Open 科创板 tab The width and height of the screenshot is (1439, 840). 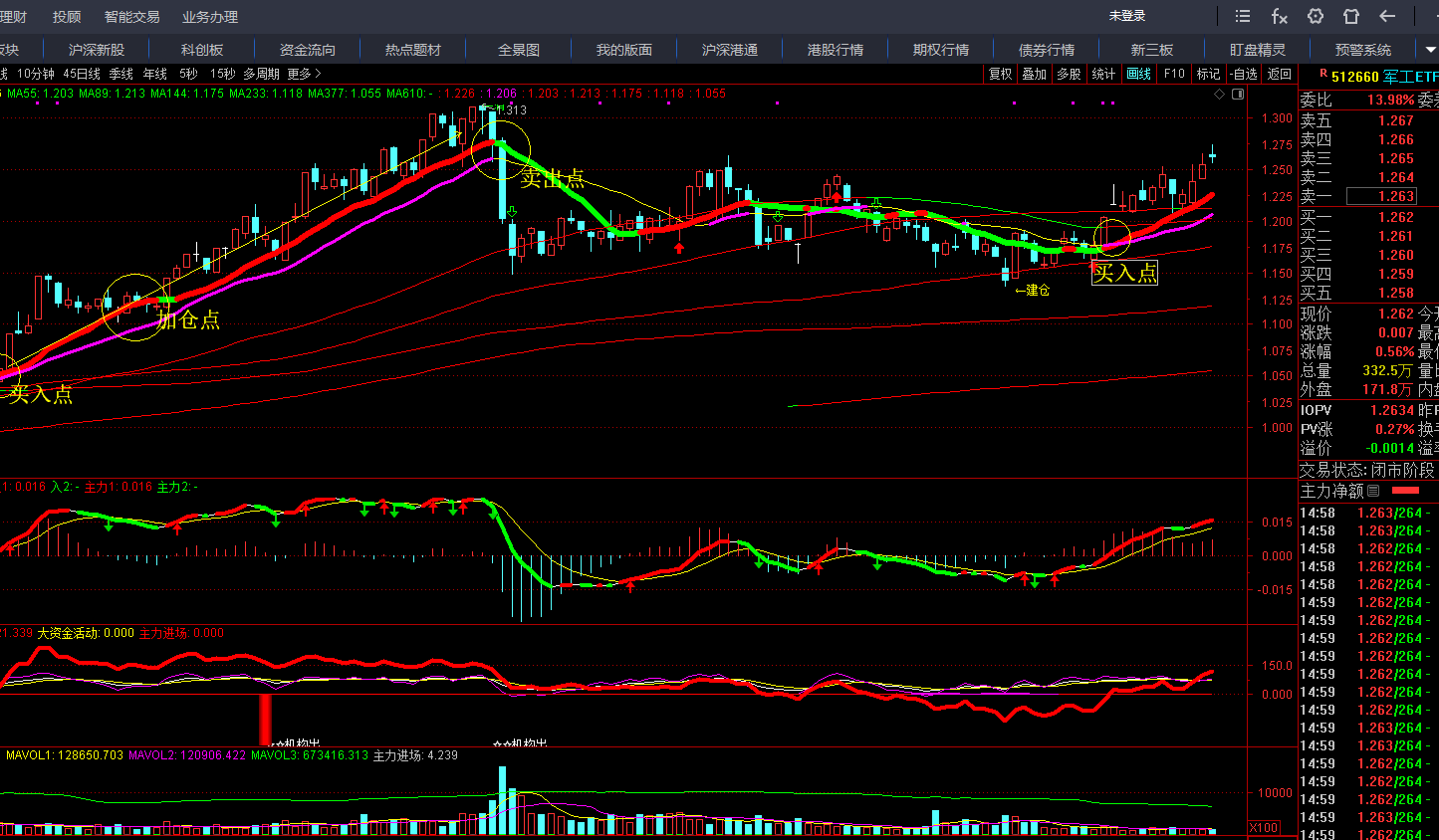pos(202,49)
